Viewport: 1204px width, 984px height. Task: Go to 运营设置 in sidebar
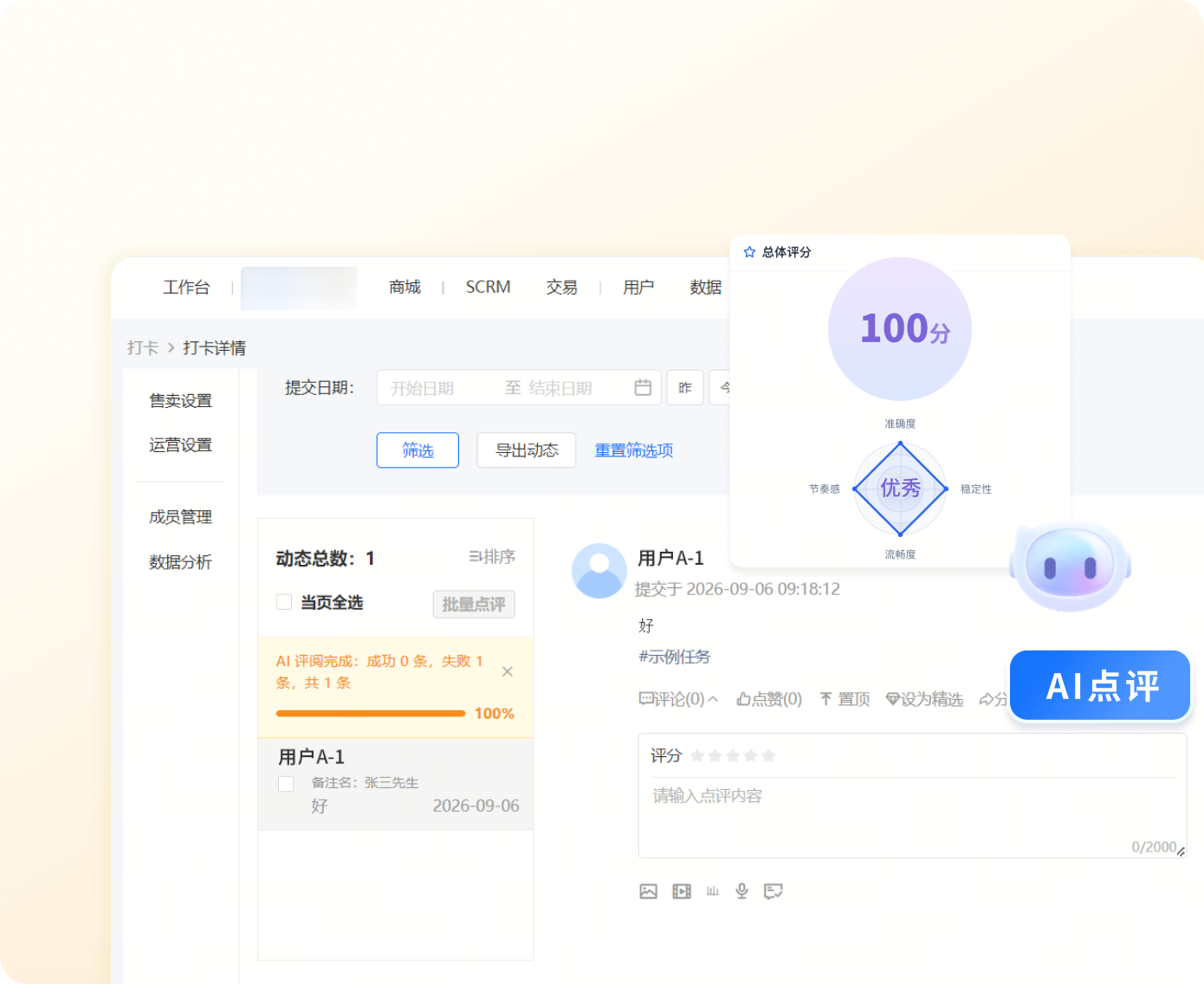(x=180, y=445)
